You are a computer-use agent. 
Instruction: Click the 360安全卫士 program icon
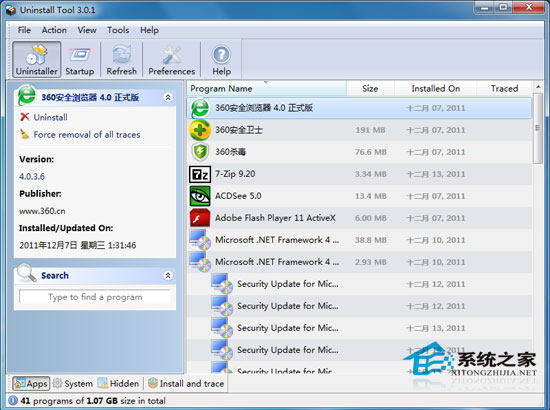(x=200, y=130)
